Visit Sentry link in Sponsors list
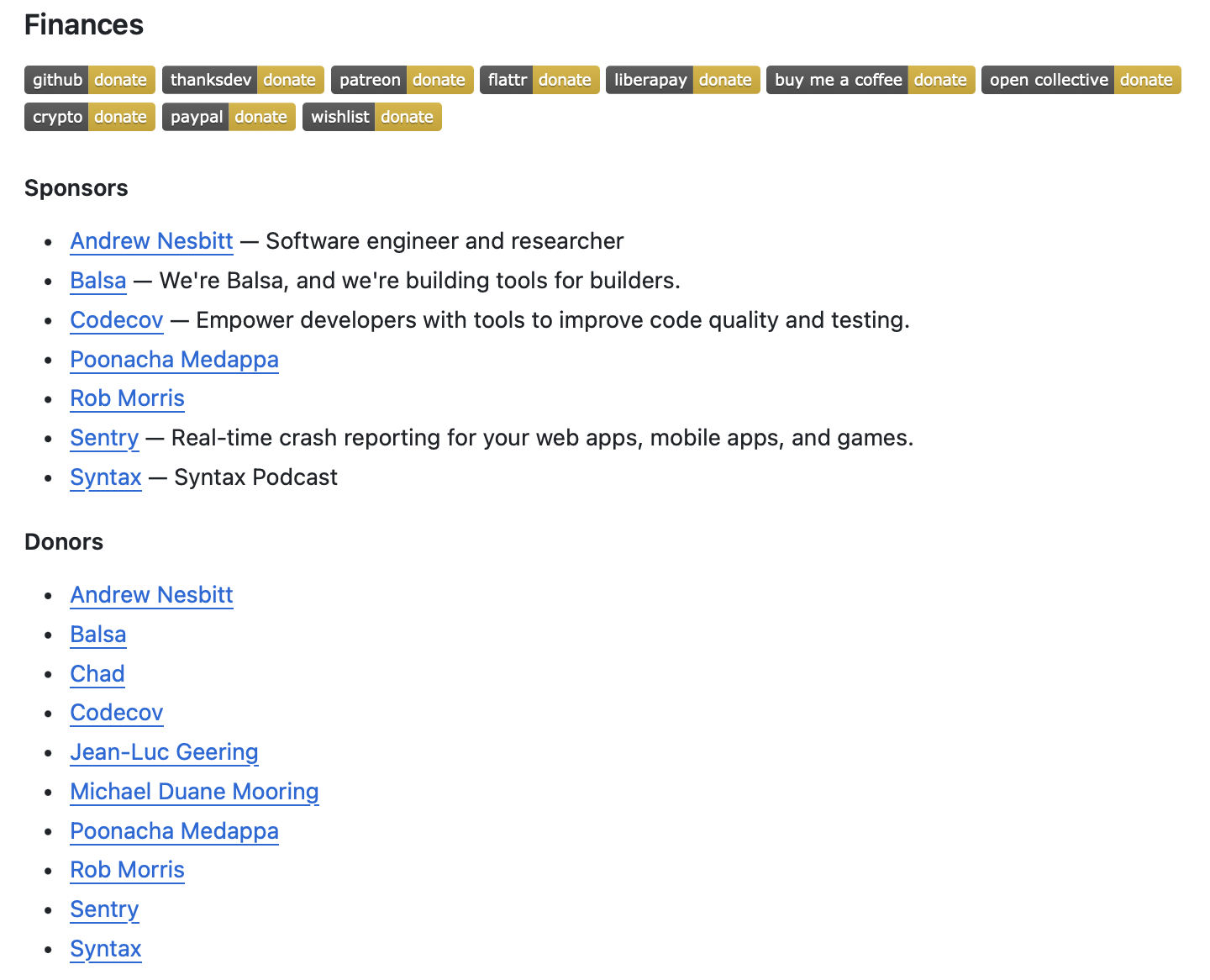Image resolution: width=1210 pixels, height=980 pixels. tap(105, 438)
